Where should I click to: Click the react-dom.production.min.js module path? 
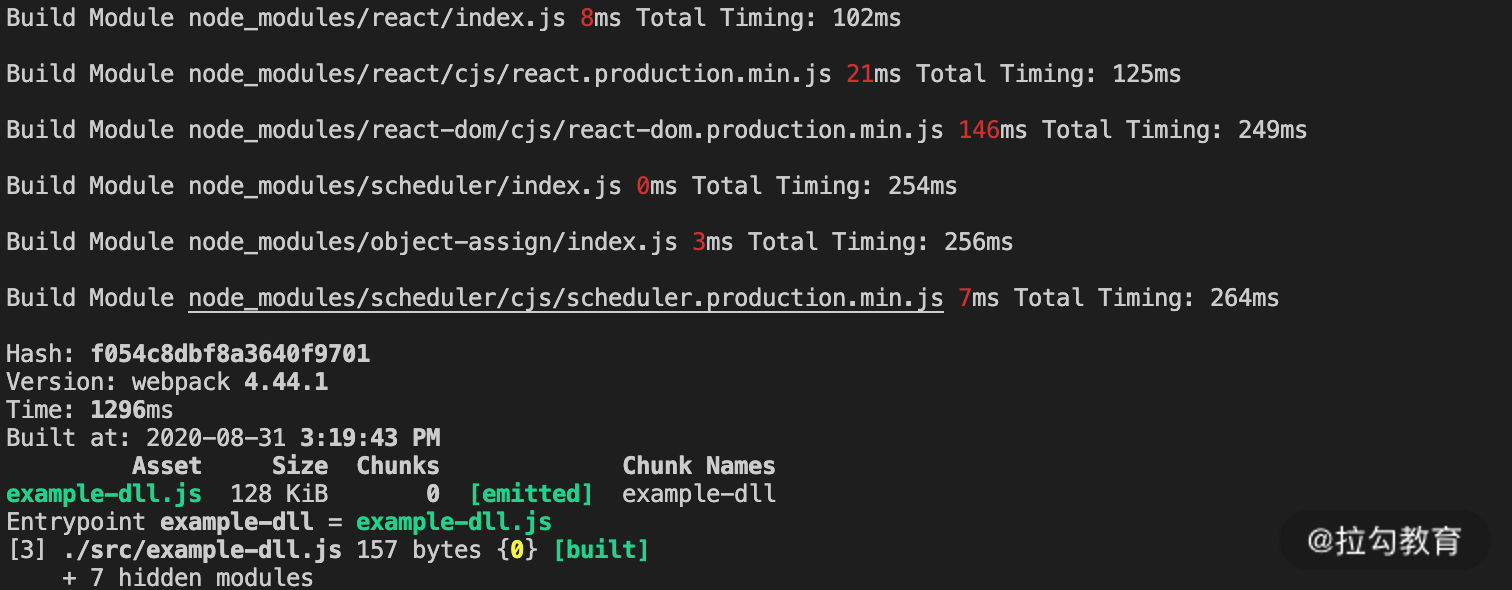click(565, 130)
